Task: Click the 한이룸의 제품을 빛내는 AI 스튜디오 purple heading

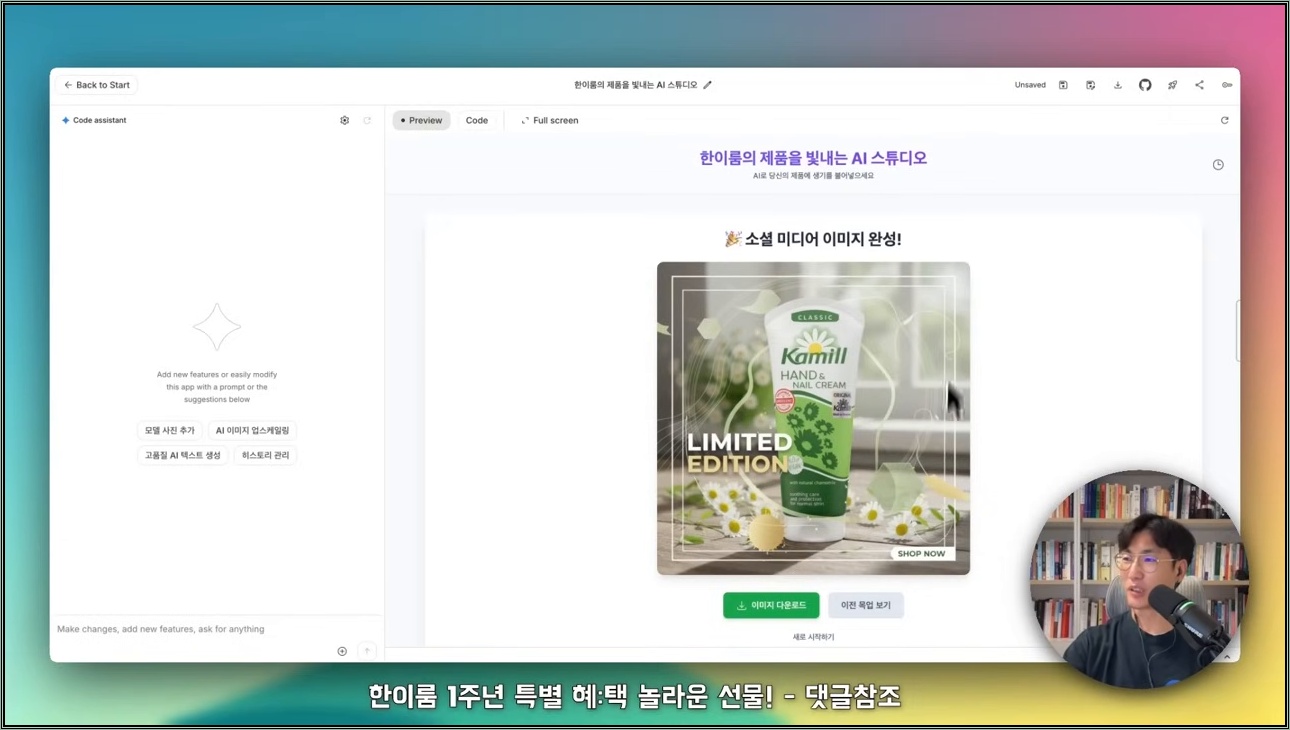Action: 813,158
